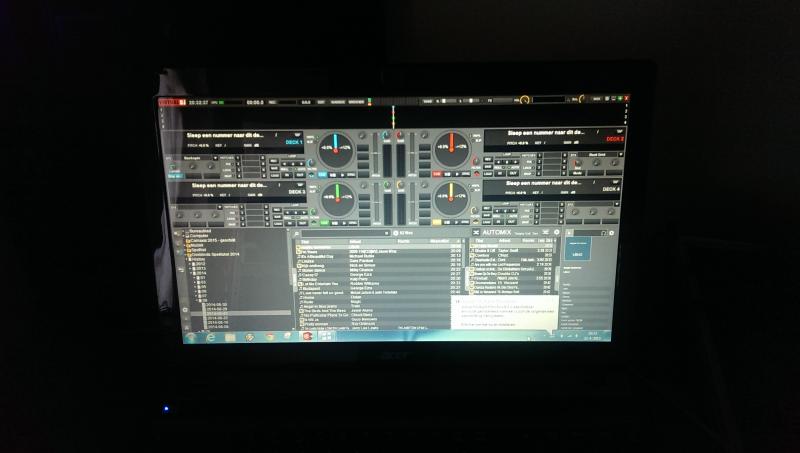The height and width of the screenshot is (453, 800).
Task: Open the AUTOMIX panel settings gear
Action: [x=557, y=232]
